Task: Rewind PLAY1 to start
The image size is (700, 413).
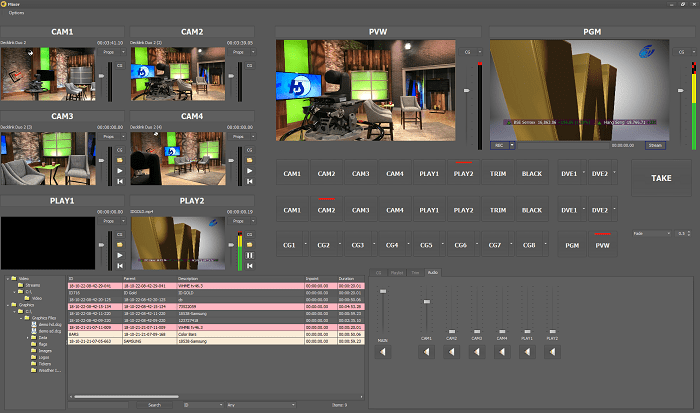Action: pyautogui.click(x=120, y=266)
